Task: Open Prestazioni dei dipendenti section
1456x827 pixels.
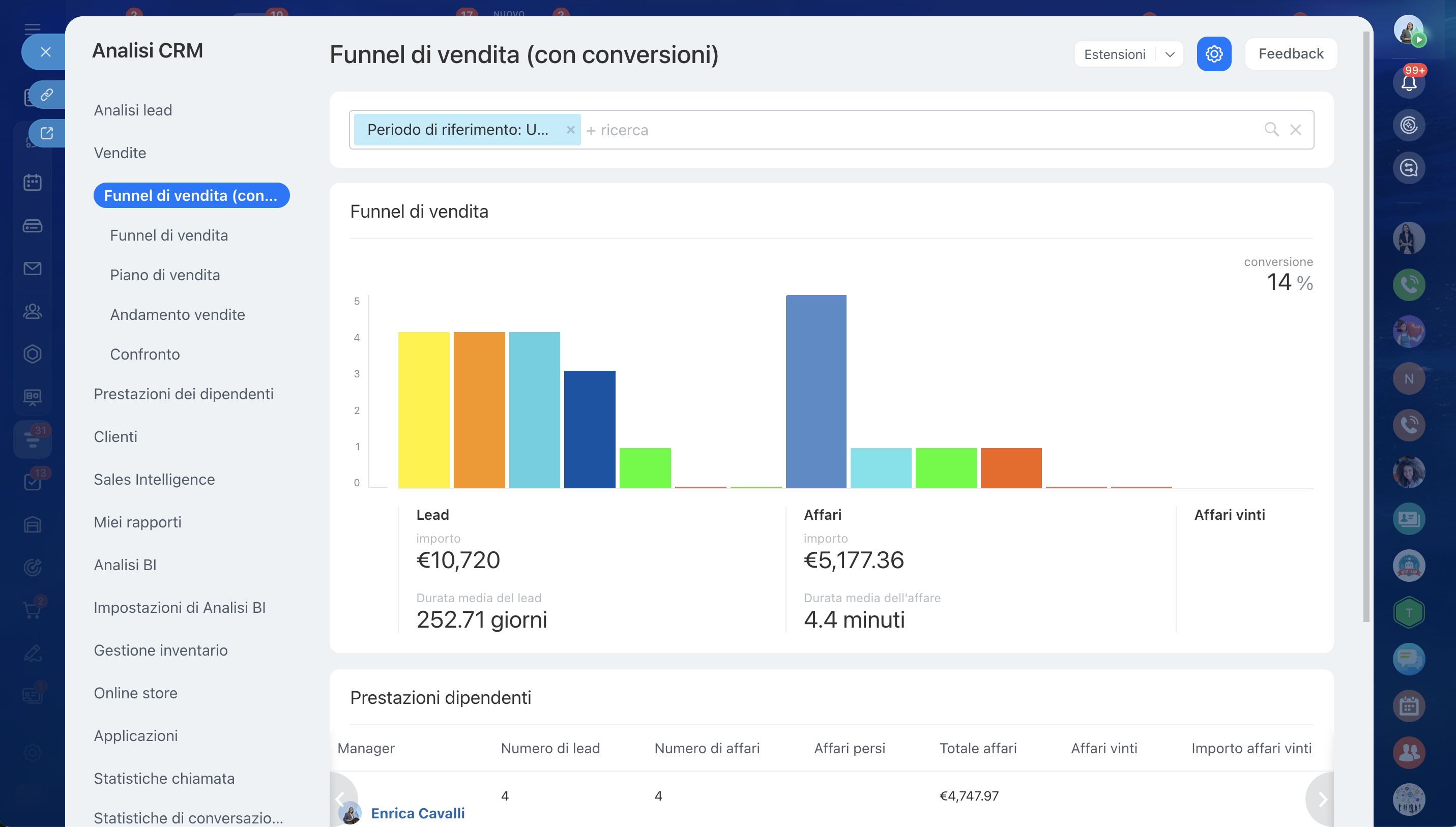Action: coord(184,394)
